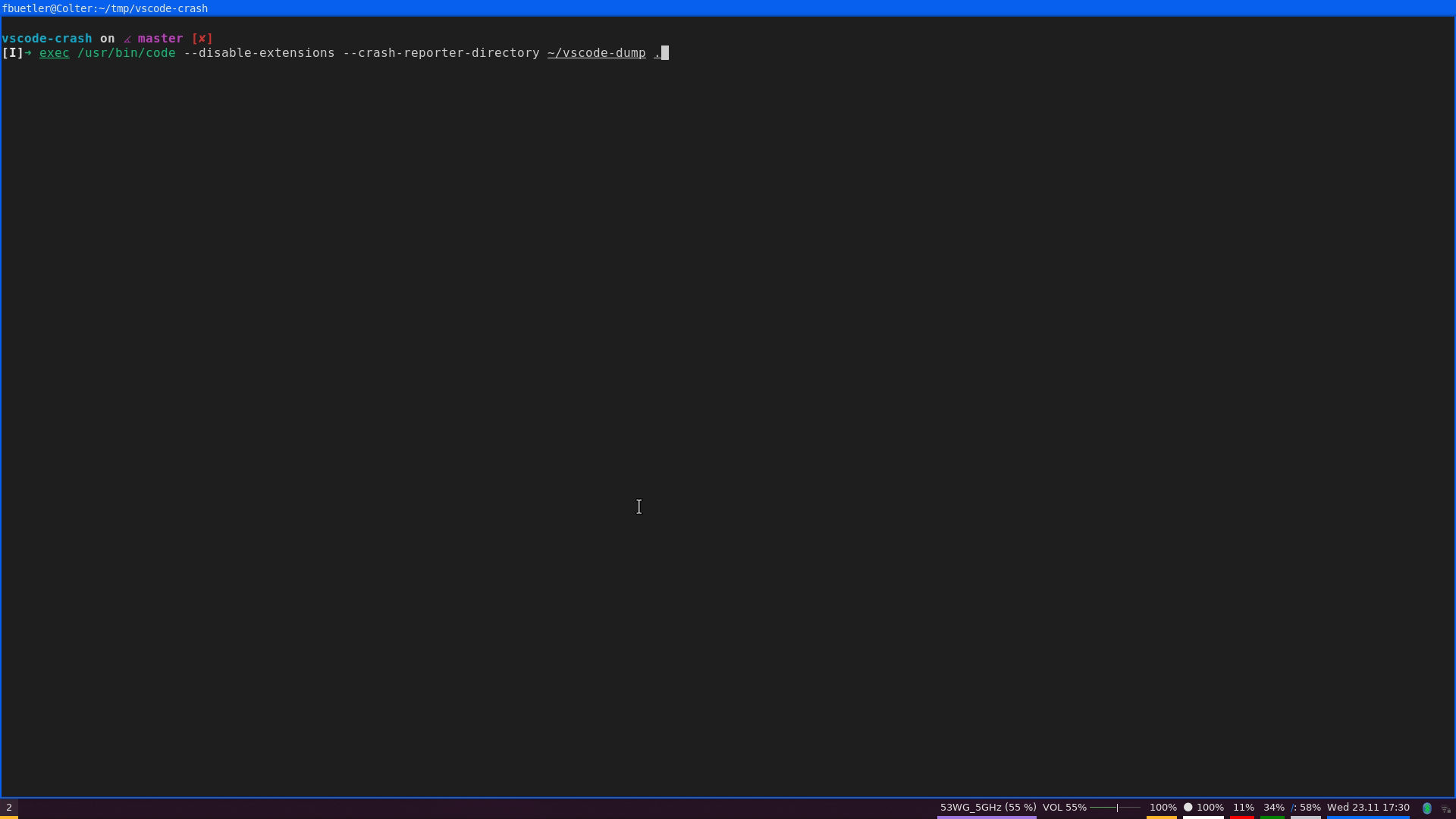Click the 'exec' word in the command
The width and height of the screenshot is (1456, 819).
54,53
